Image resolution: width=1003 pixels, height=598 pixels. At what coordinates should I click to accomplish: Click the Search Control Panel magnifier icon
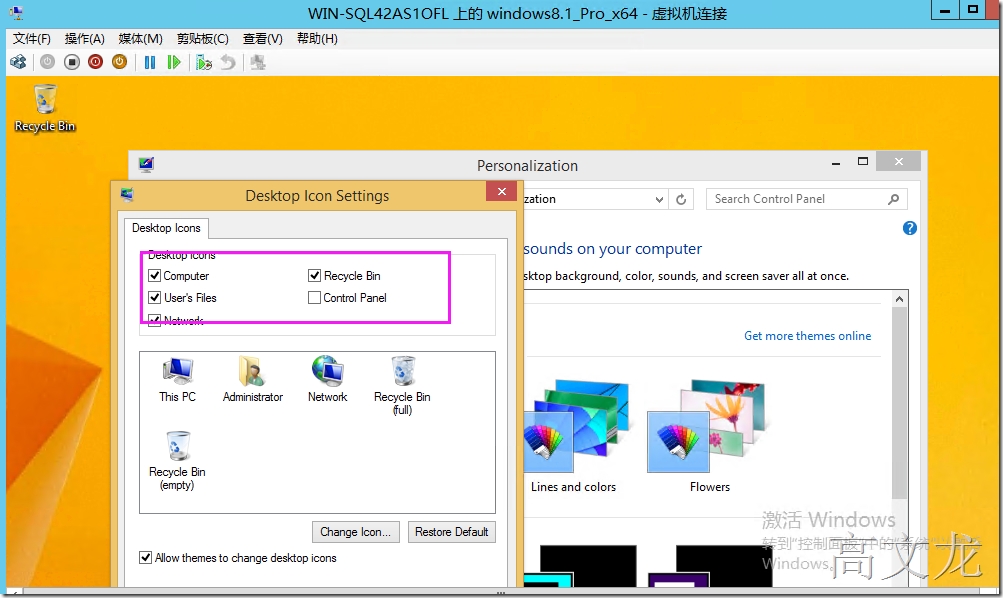pos(894,199)
